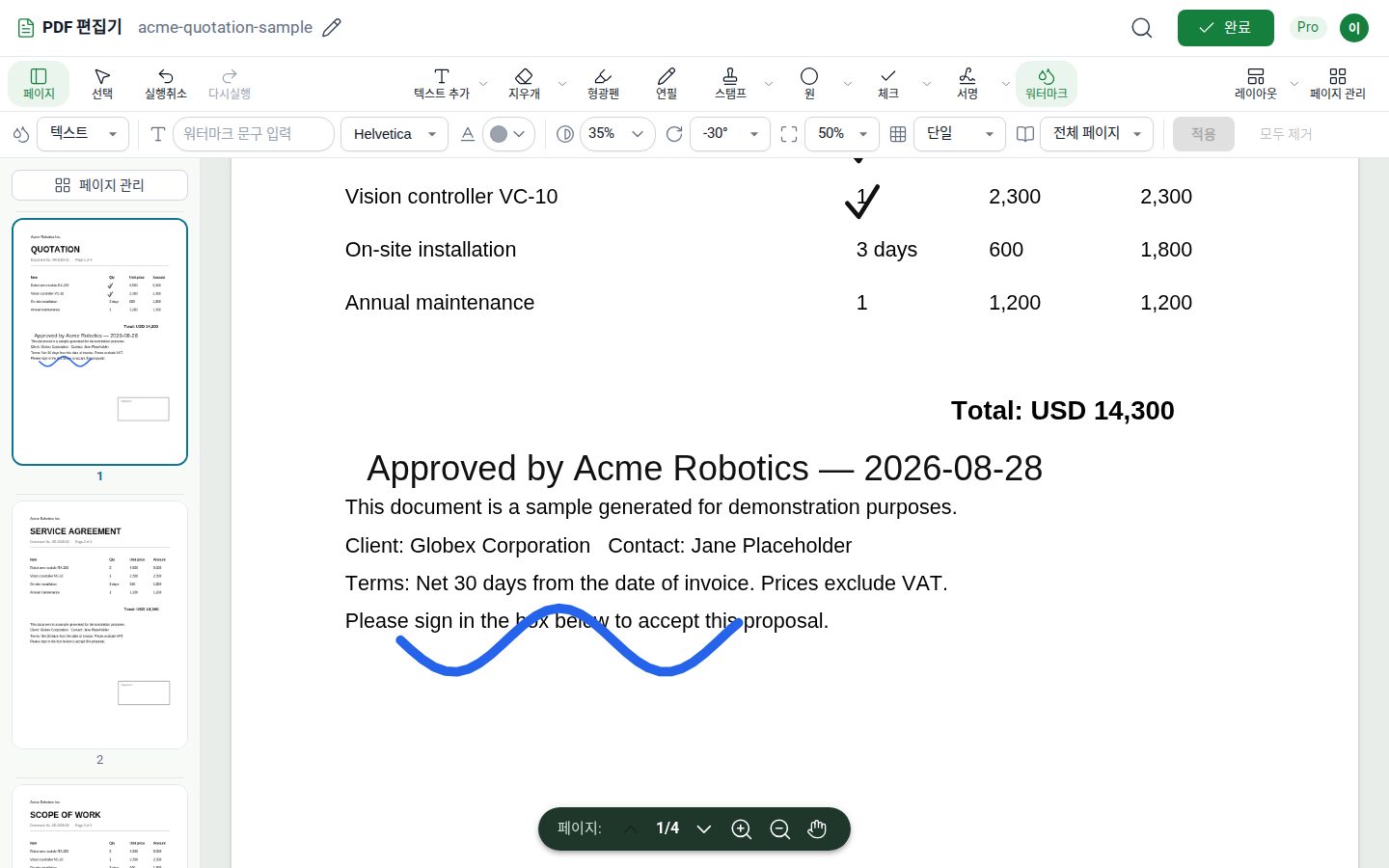This screenshot has width=1389, height=868.
Task: Open the 50% scale dropdown
Action: point(842,134)
